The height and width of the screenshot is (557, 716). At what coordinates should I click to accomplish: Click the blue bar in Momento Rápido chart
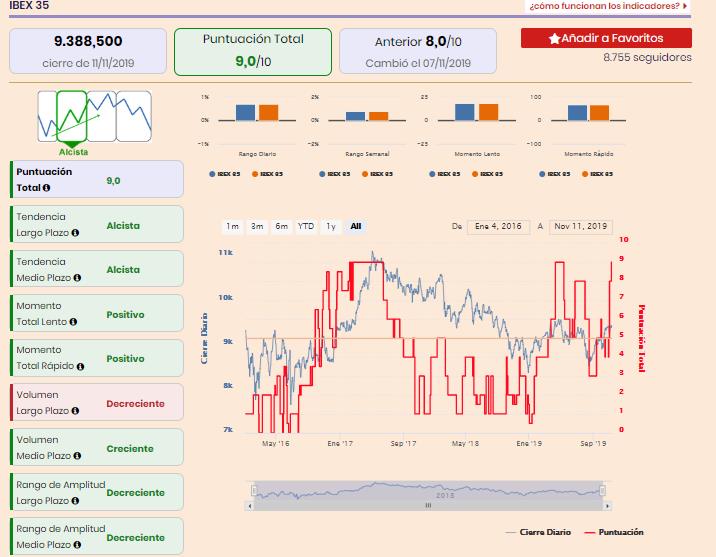tap(577, 113)
